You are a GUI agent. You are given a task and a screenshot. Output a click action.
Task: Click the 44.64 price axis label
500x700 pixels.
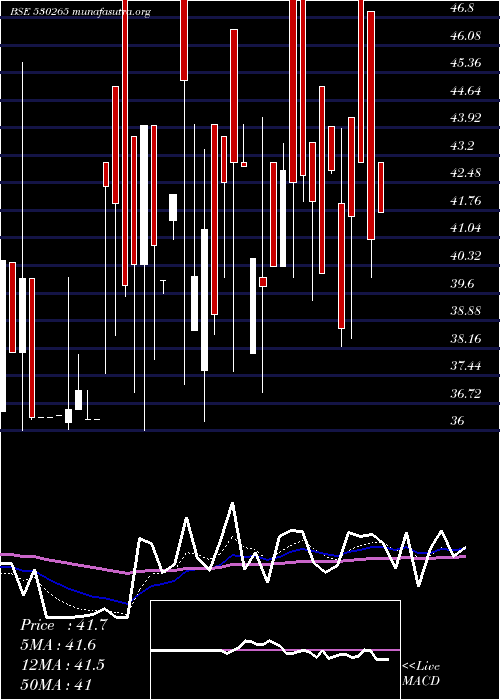coord(466,91)
